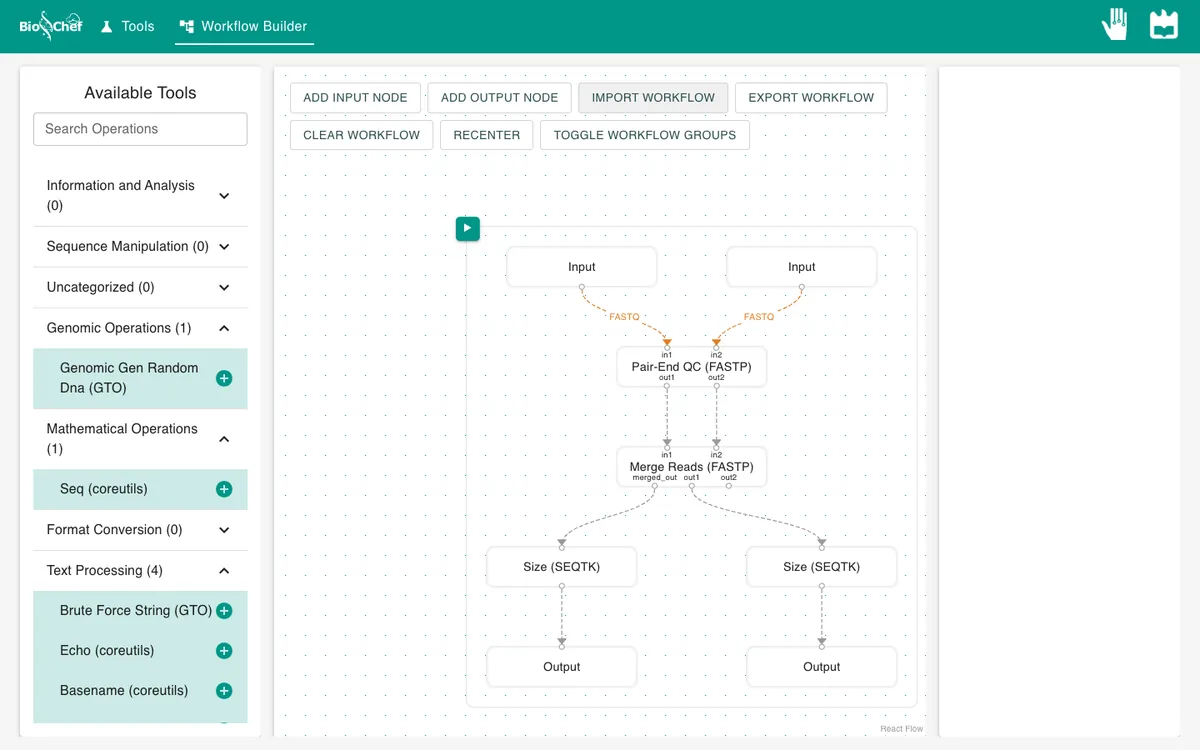Image resolution: width=1200 pixels, height=750 pixels.
Task: Select the Merge Reads (FASTP) node
Action: [692, 467]
